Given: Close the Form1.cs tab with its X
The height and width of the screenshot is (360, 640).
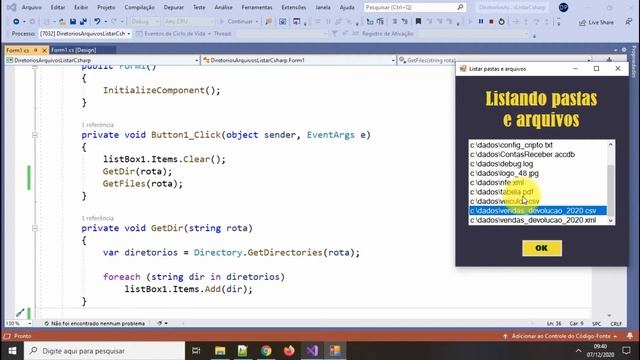Looking at the screenshot, I should 44,50.
